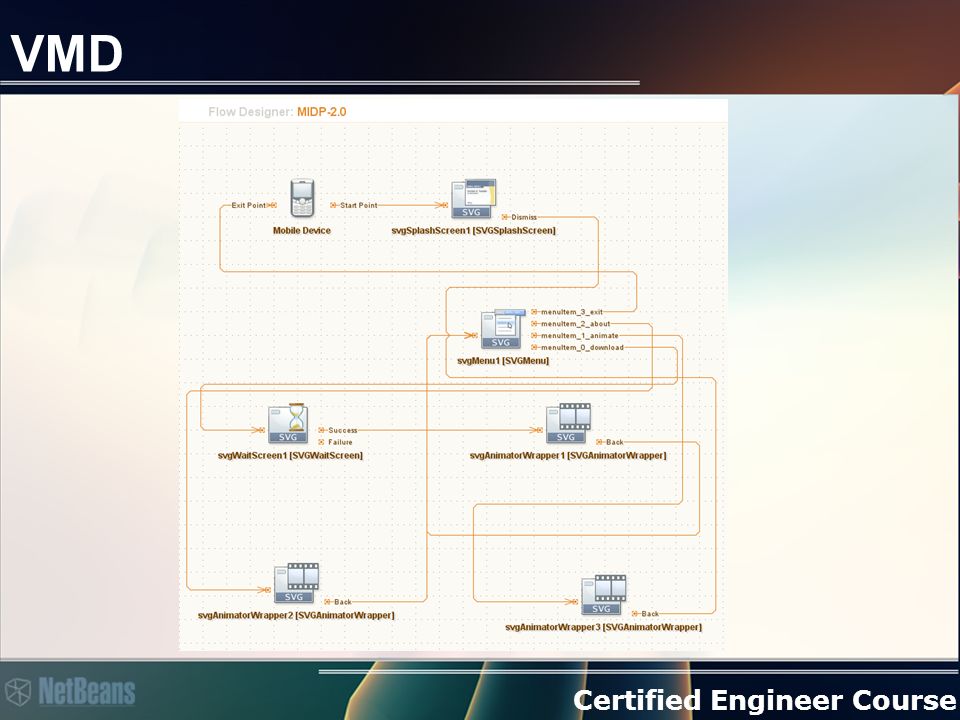
Task: Click the Success connector pin
Action: coord(321,430)
